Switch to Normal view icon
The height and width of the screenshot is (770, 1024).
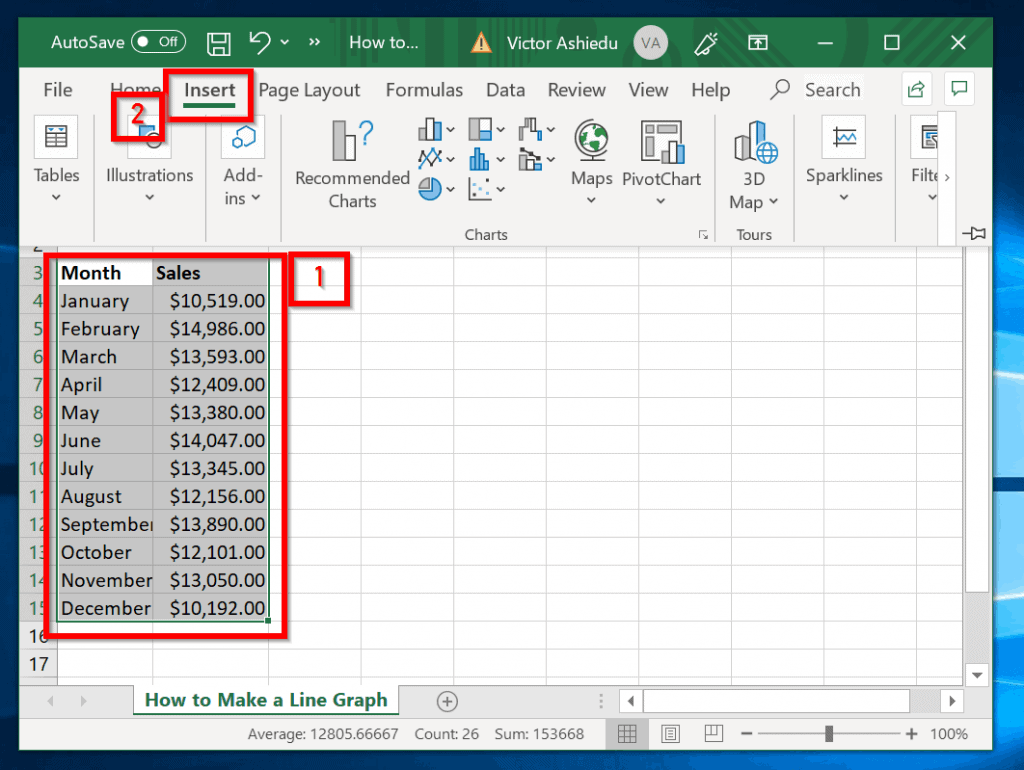[627, 734]
